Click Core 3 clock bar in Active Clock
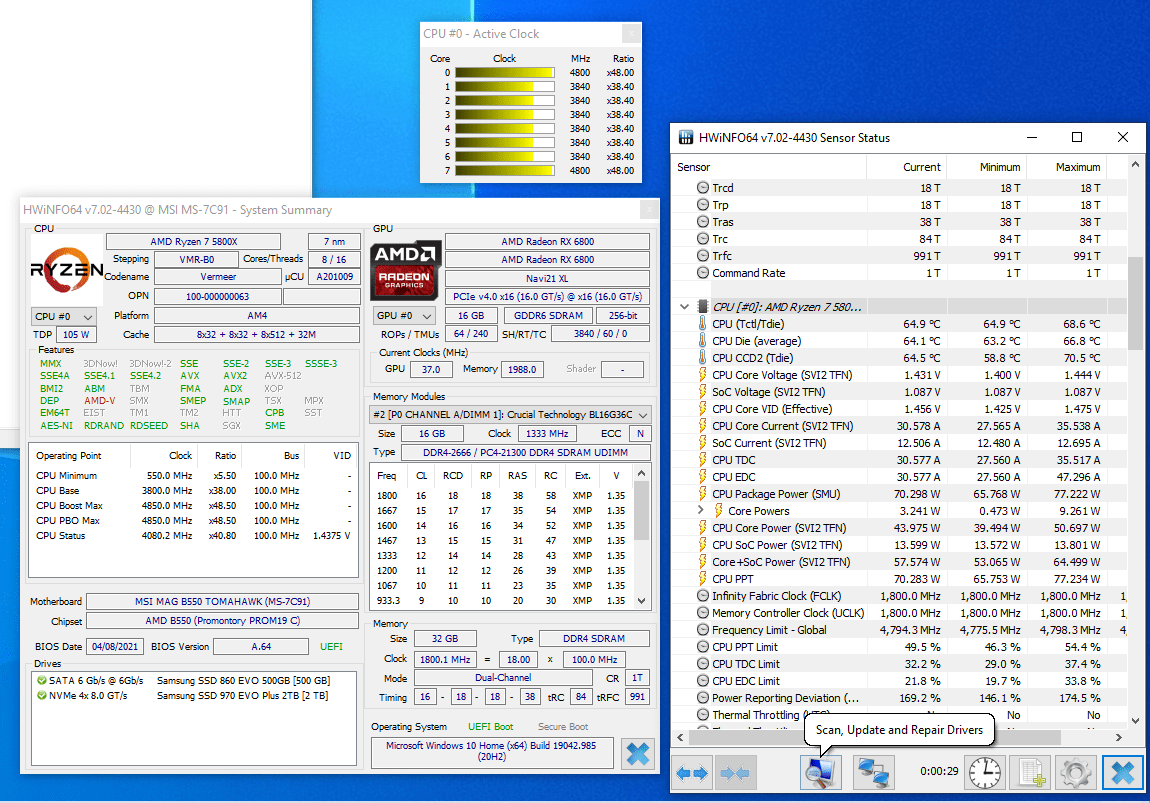The image size is (1150, 803). (x=505, y=114)
